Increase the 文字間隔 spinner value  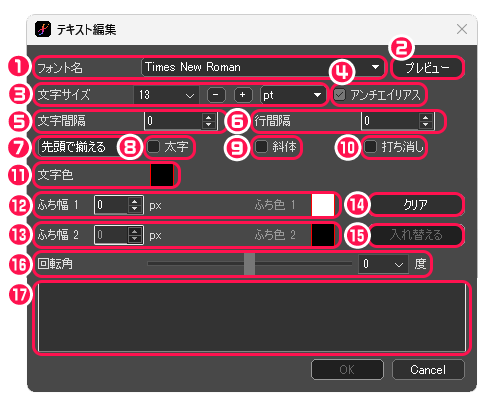(209, 117)
